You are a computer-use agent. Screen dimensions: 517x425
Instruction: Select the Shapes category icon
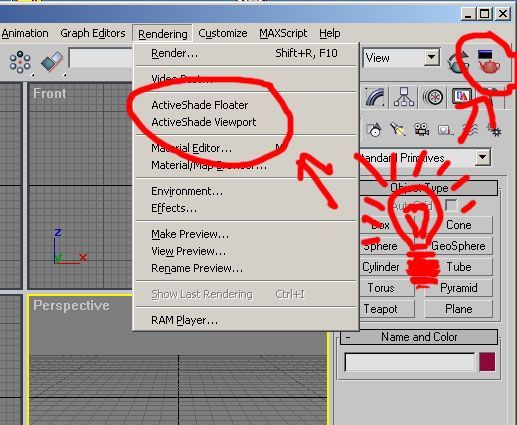(x=374, y=130)
